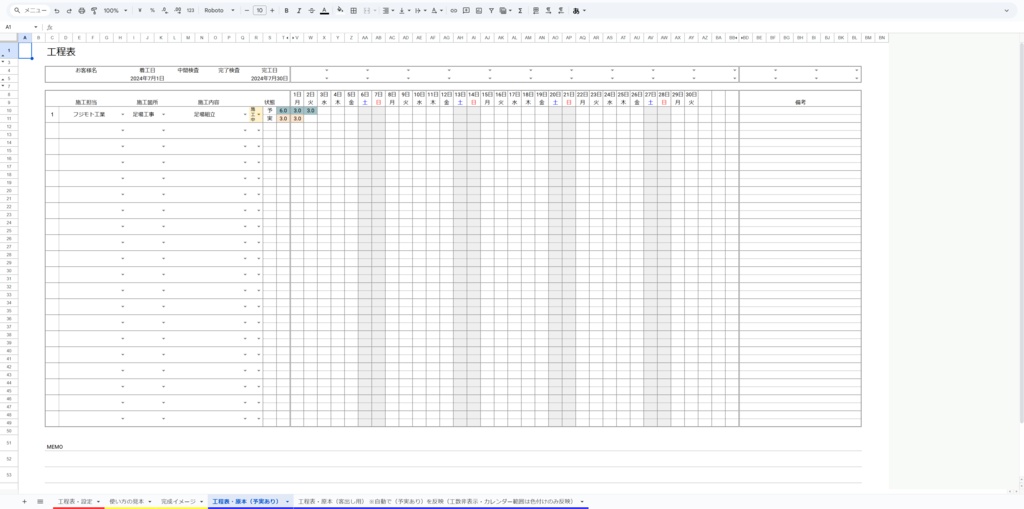Format cell as percent
The width and height of the screenshot is (1024, 509).
(152, 10)
